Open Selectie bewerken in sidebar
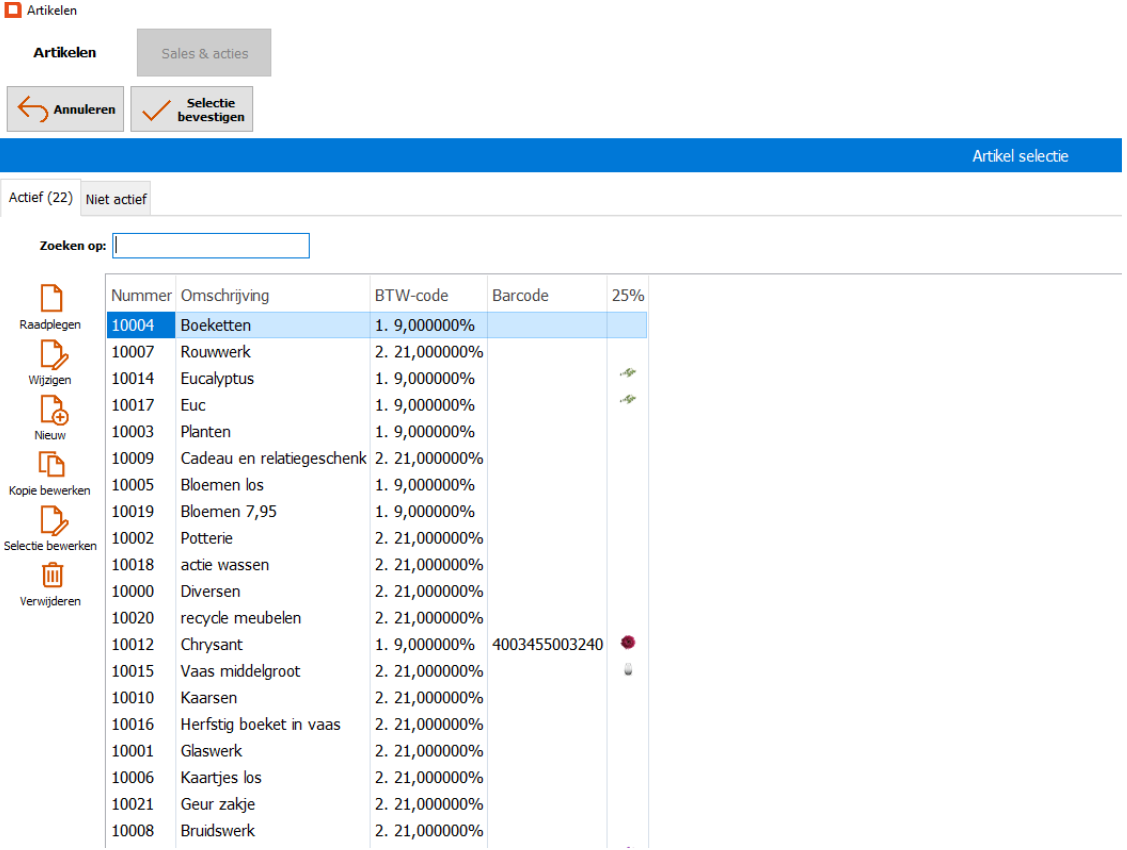Screen dimensions: 1127x850 [51, 521]
